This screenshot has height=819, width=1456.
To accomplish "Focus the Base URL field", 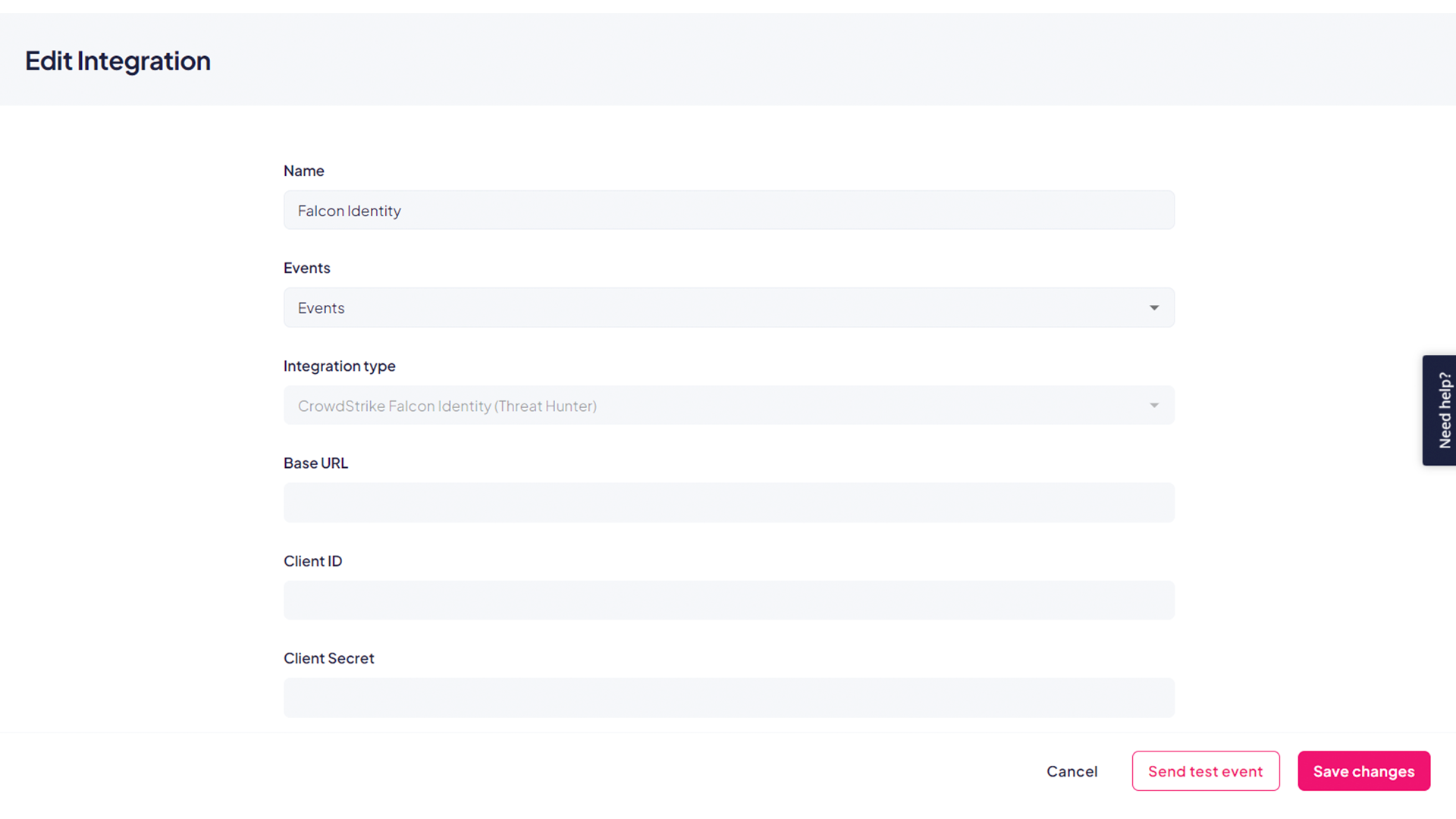I will pos(729,502).
